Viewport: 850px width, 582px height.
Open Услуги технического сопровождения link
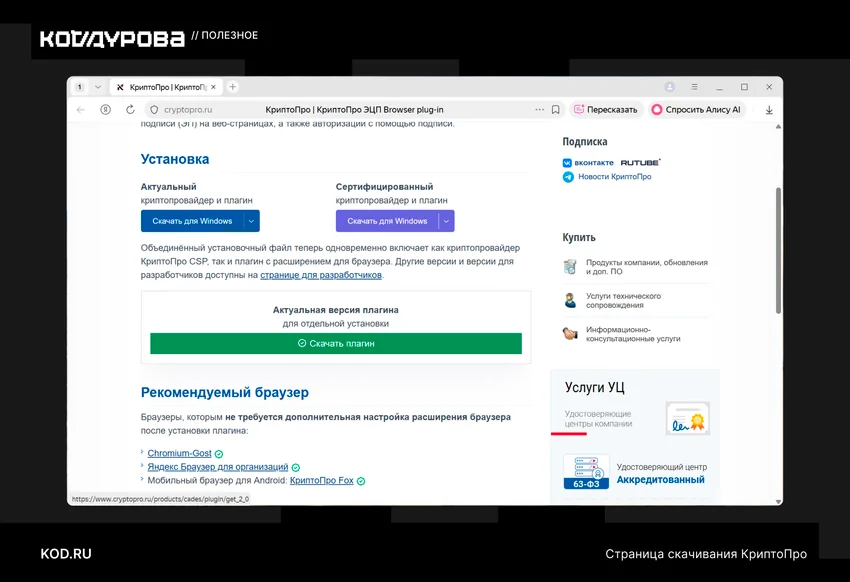(623, 300)
